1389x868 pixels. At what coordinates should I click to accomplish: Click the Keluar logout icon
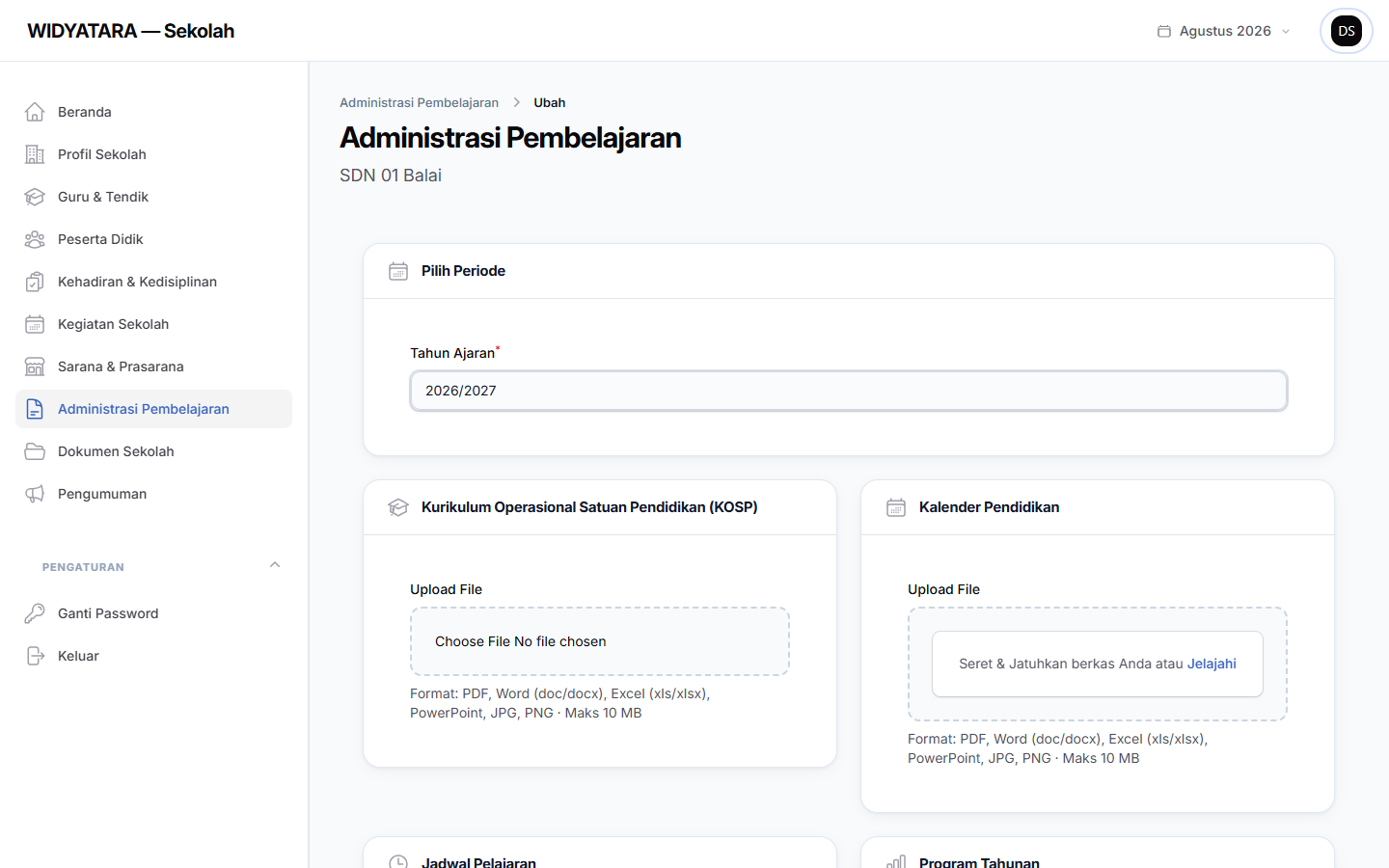tap(35, 656)
